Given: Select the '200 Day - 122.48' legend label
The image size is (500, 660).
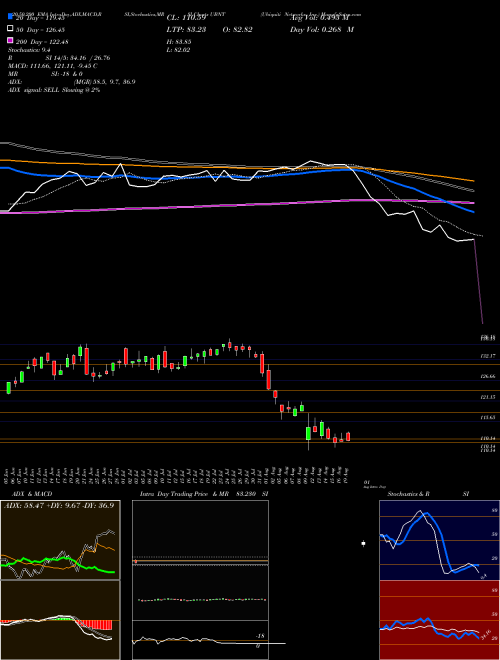Looking at the screenshot, I should click(x=43, y=42).
